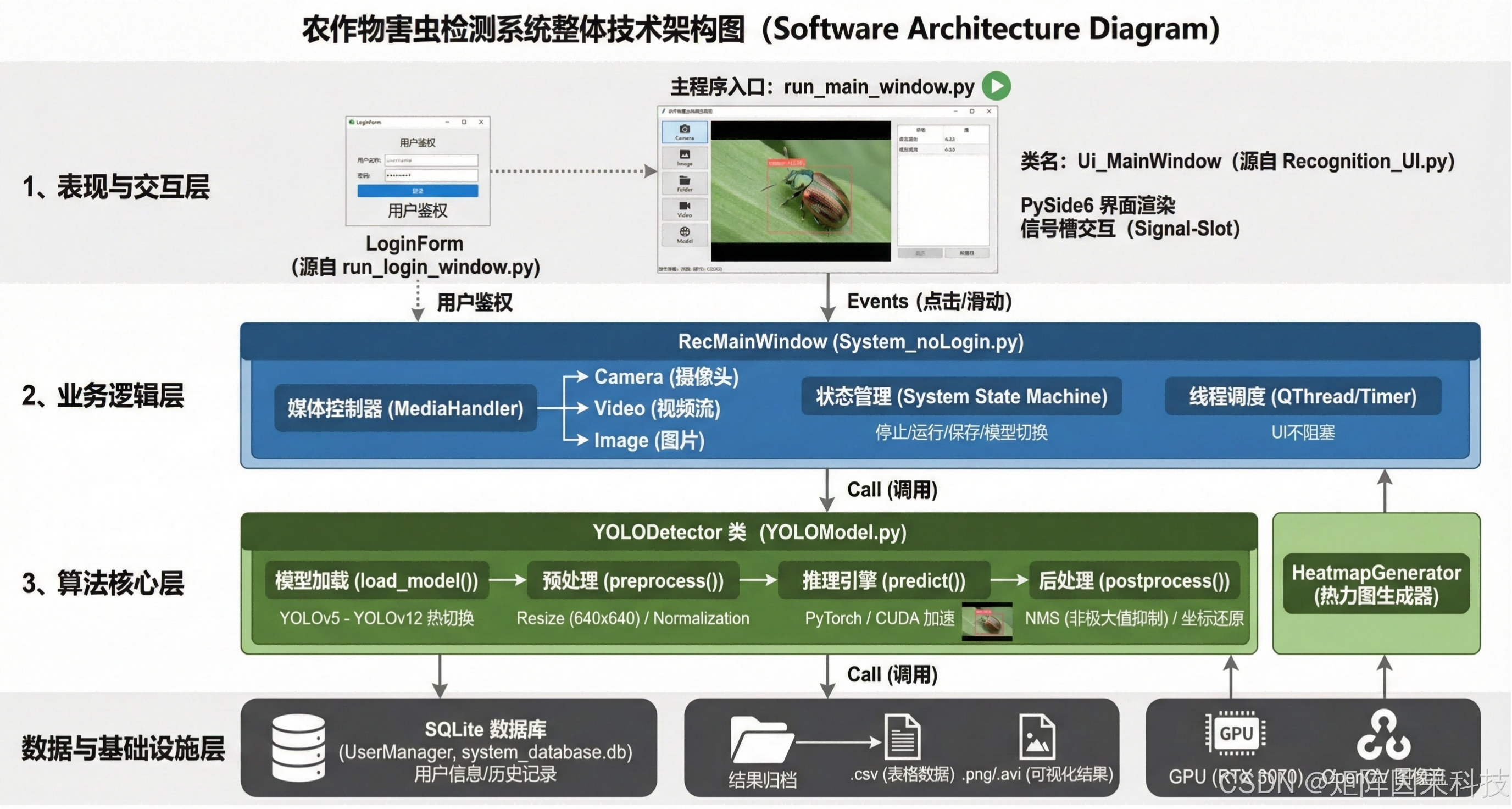
Task: Click the 后处理 (postprocess()) box
Action: (x=1134, y=580)
